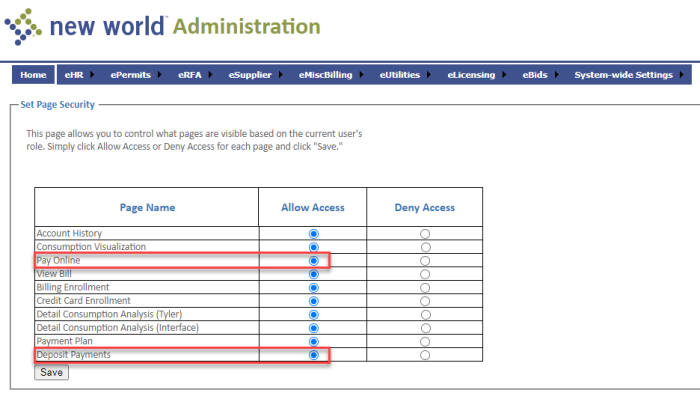Select Deny Access for Pay Online

pos(425,261)
